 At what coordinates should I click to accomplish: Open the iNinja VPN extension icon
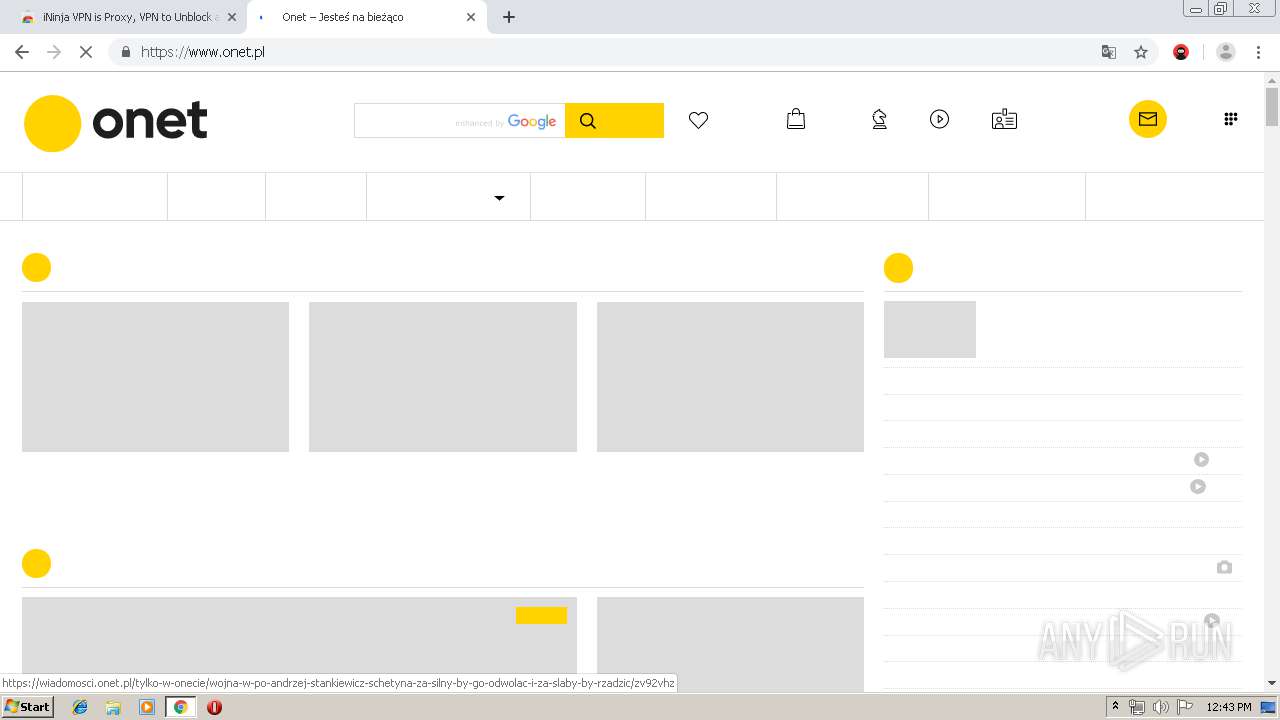coord(1181,52)
